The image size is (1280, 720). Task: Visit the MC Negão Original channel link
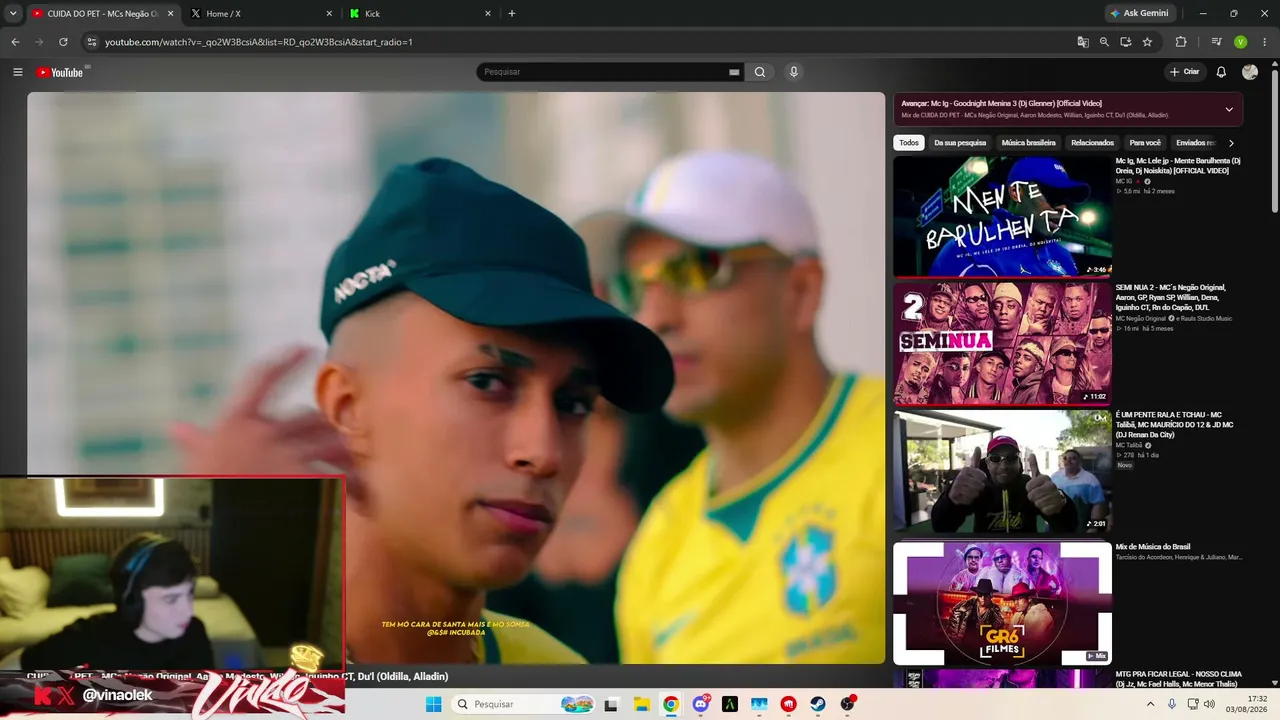[1141, 318]
